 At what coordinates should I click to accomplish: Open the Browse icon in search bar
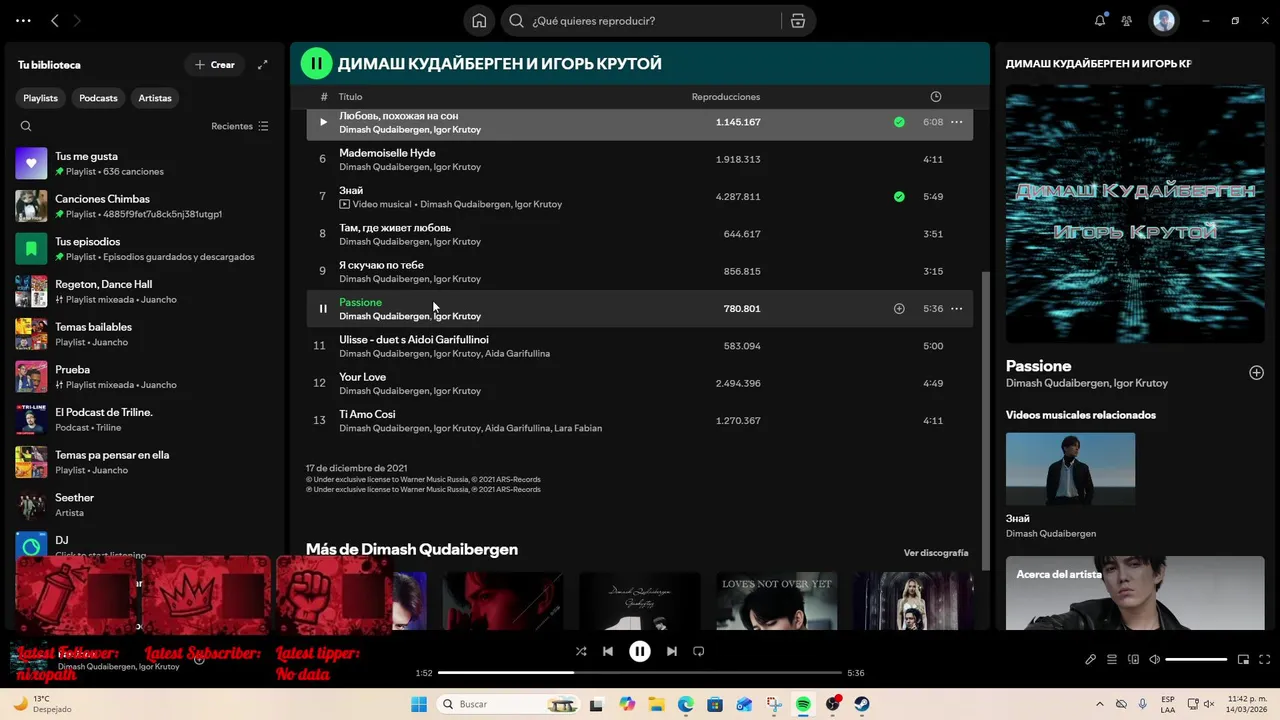797,21
